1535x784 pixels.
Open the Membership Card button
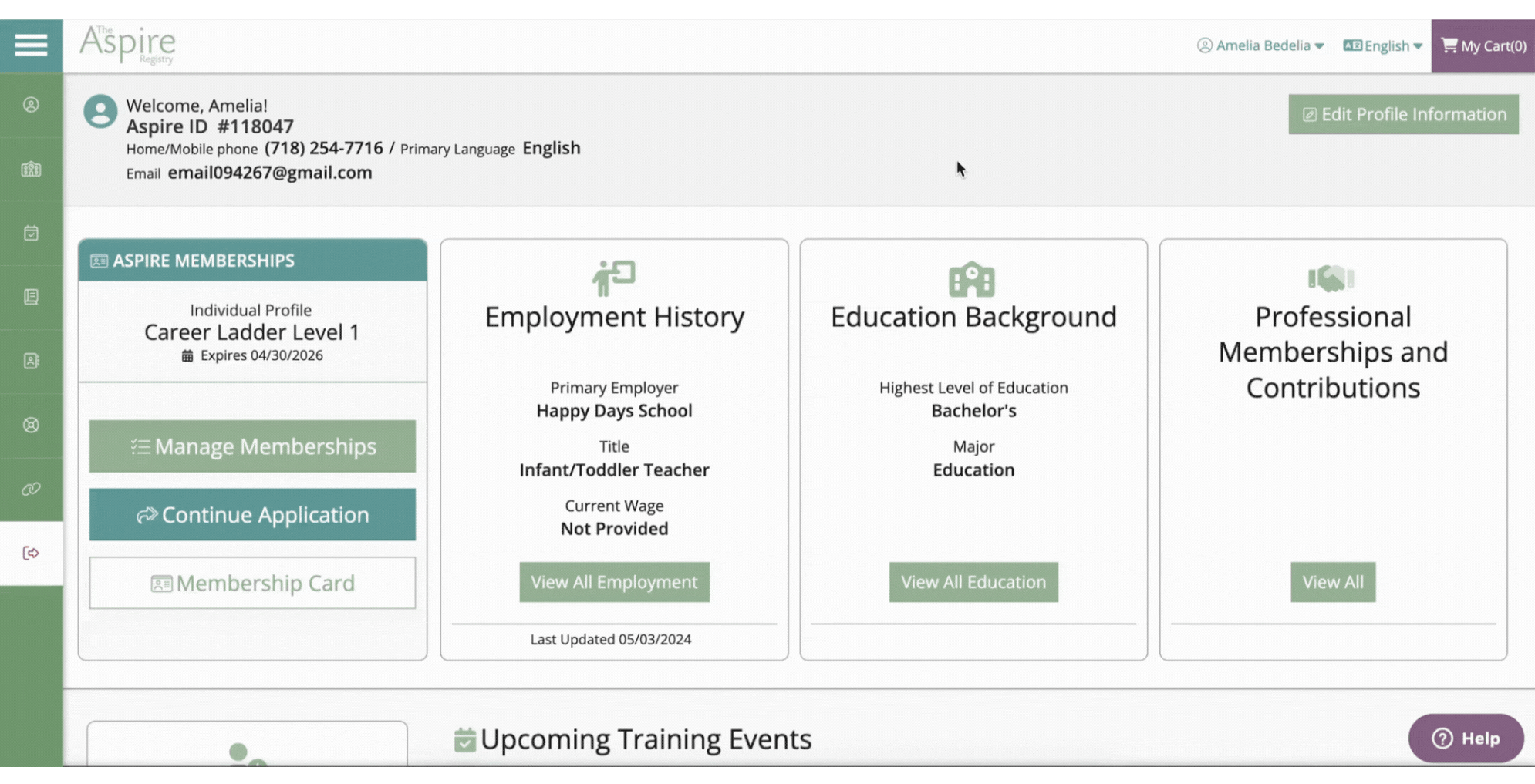point(252,583)
